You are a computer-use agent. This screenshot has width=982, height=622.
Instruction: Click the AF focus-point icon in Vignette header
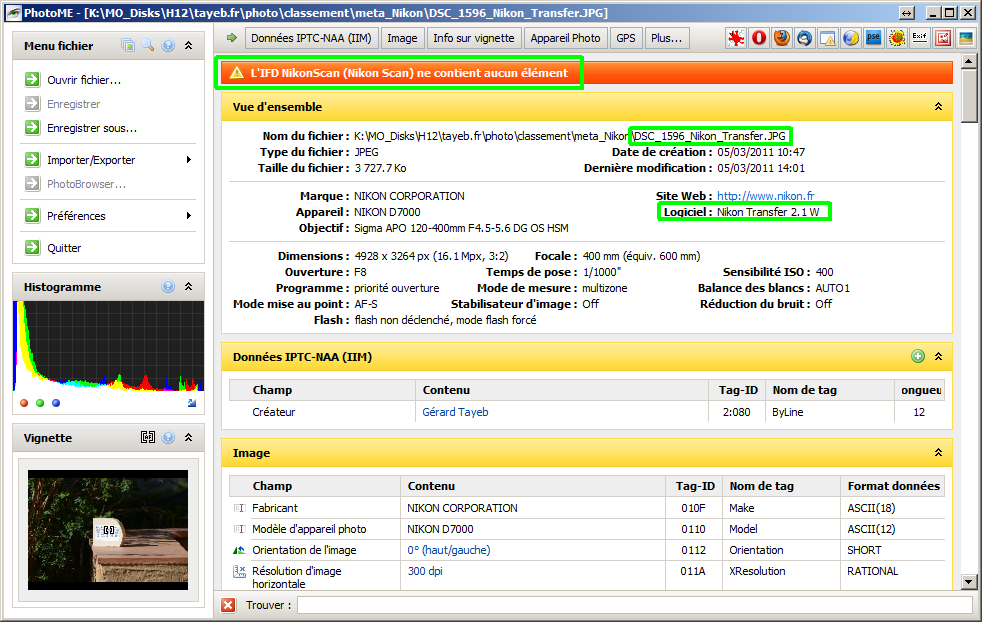(x=148, y=437)
